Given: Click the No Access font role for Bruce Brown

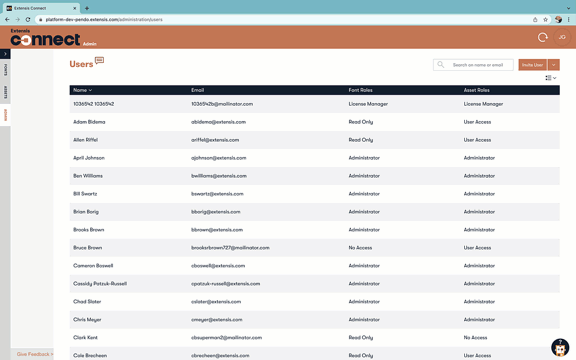Looking at the screenshot, I should tap(360, 248).
